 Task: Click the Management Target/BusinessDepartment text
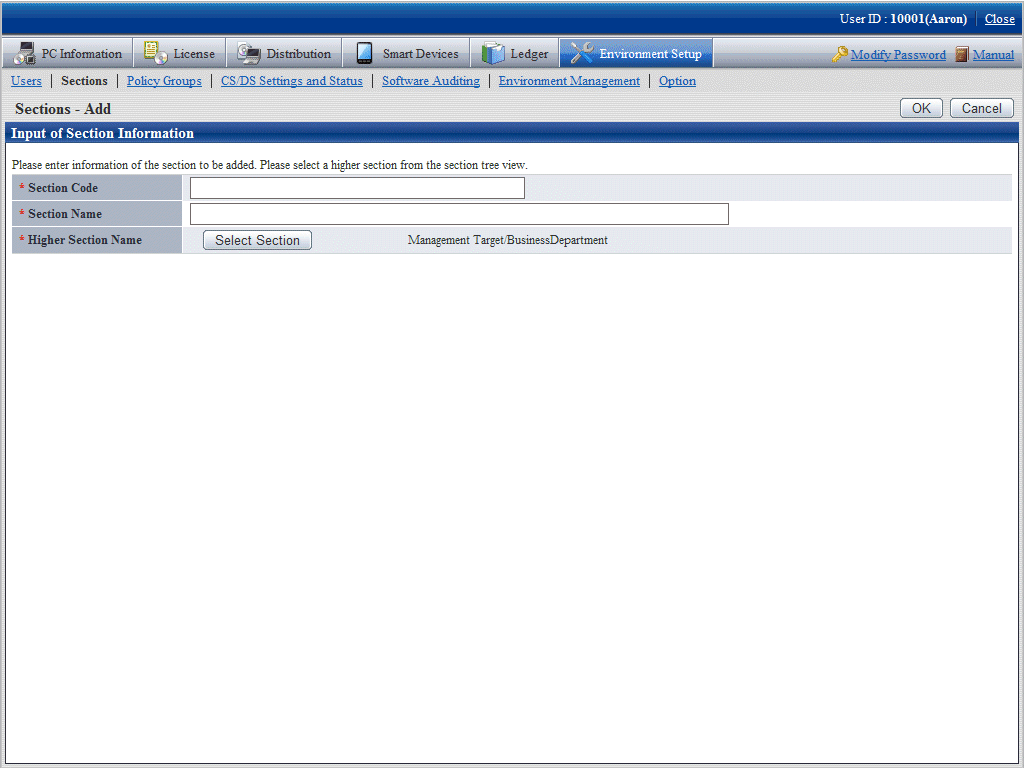507,240
